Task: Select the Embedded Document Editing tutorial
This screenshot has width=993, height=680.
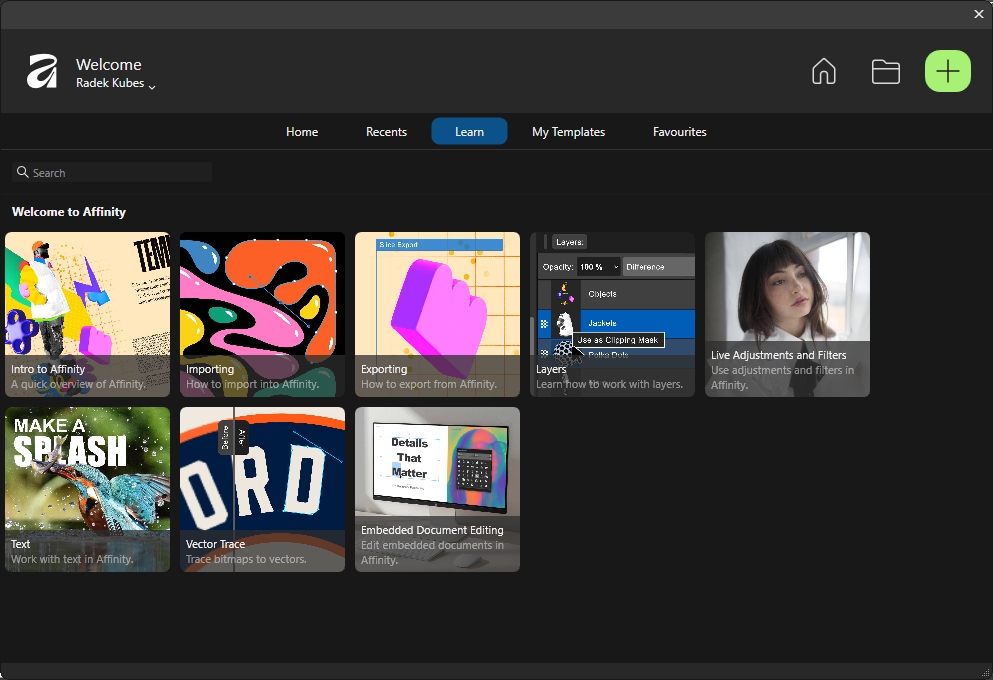Action: (437, 489)
